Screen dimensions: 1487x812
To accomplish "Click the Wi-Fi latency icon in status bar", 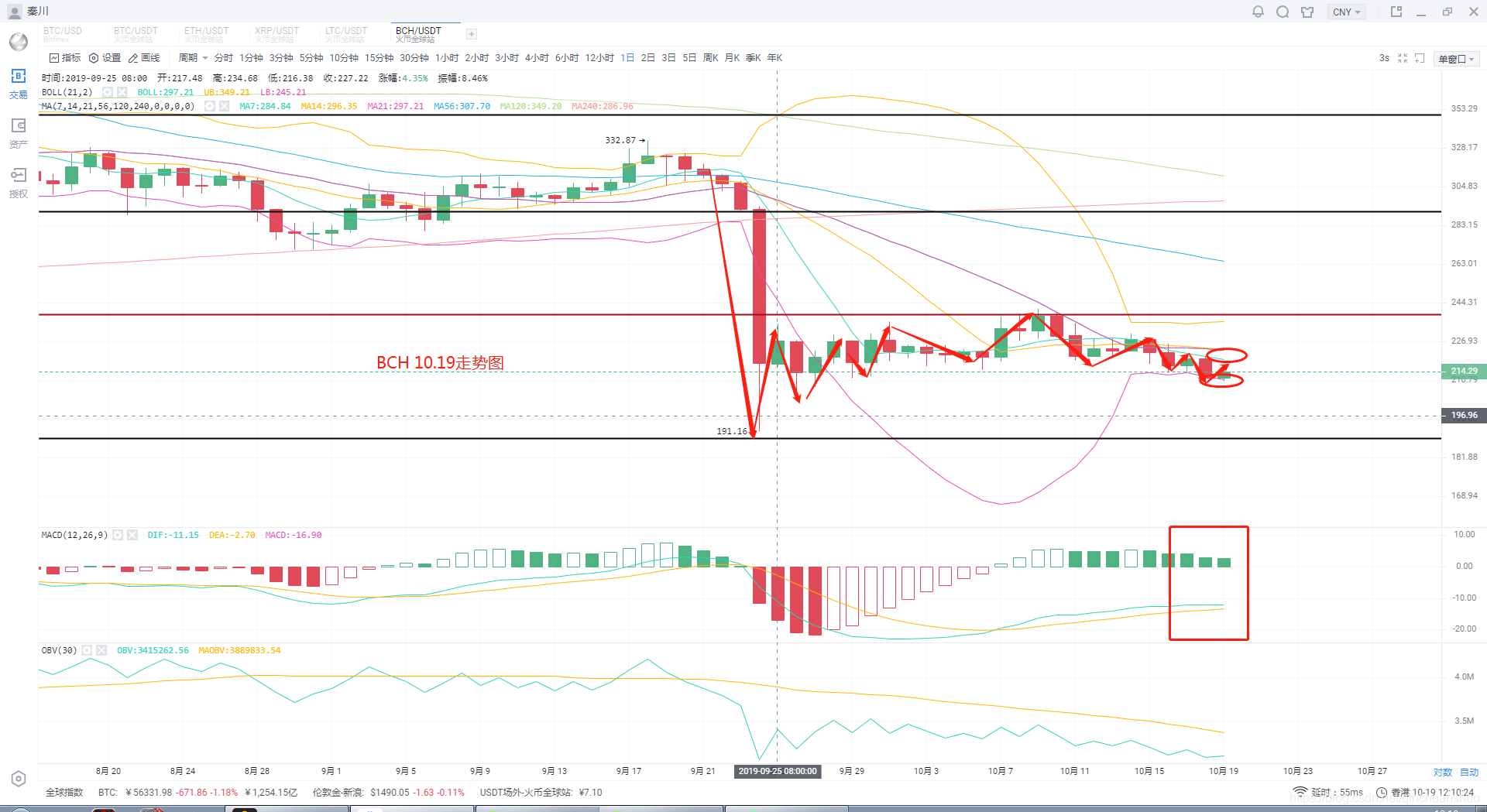I will coord(1300,792).
